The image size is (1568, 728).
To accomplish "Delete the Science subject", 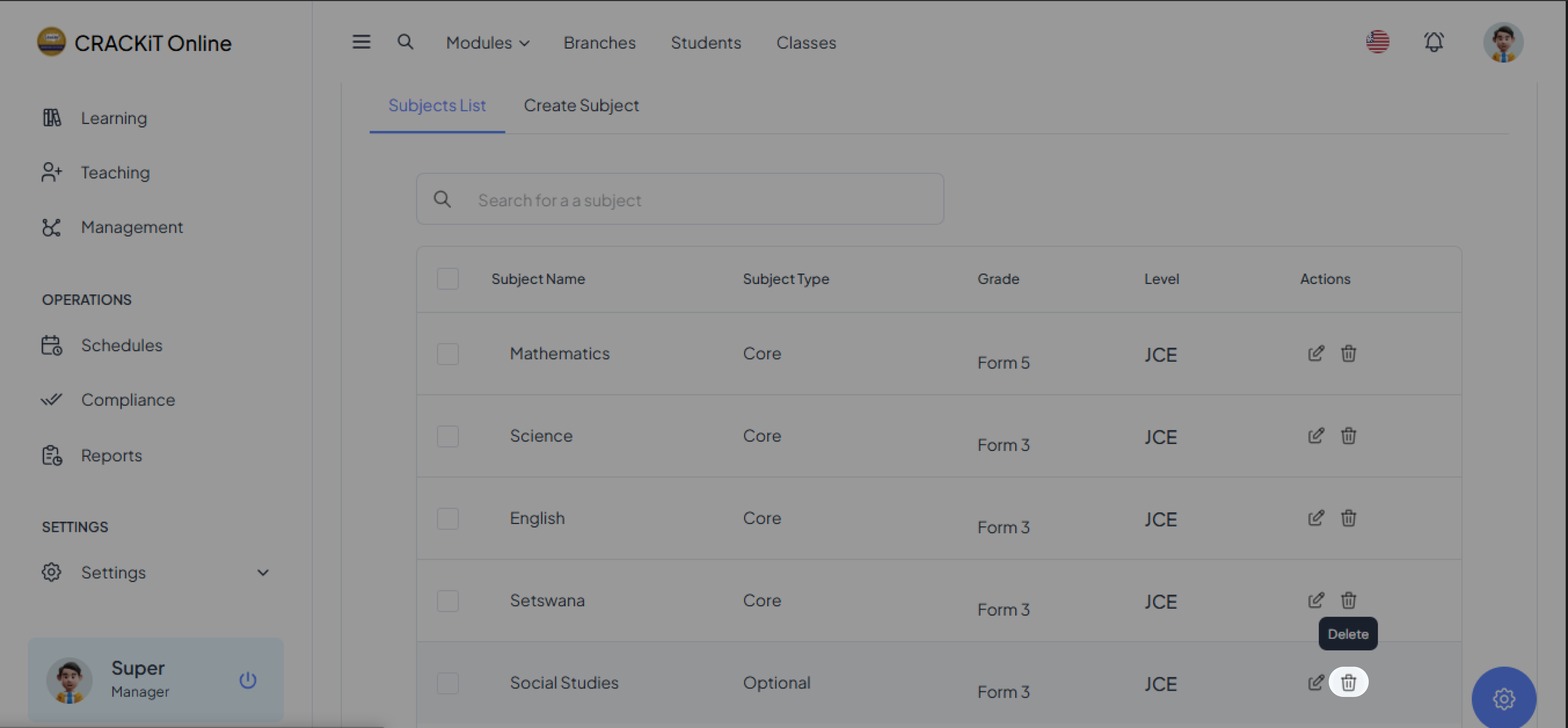I will coord(1348,435).
